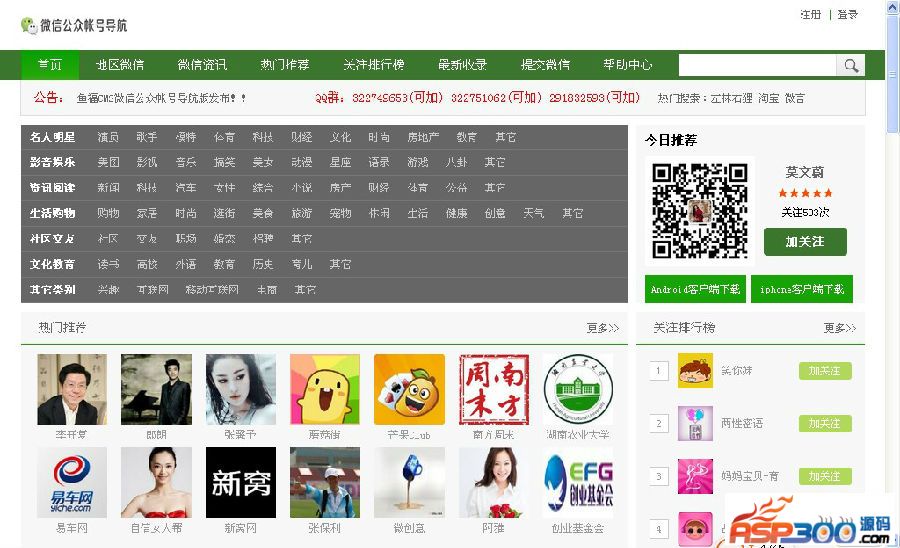
Task: Open the 地区微信 menu item
Action: click(x=120, y=65)
